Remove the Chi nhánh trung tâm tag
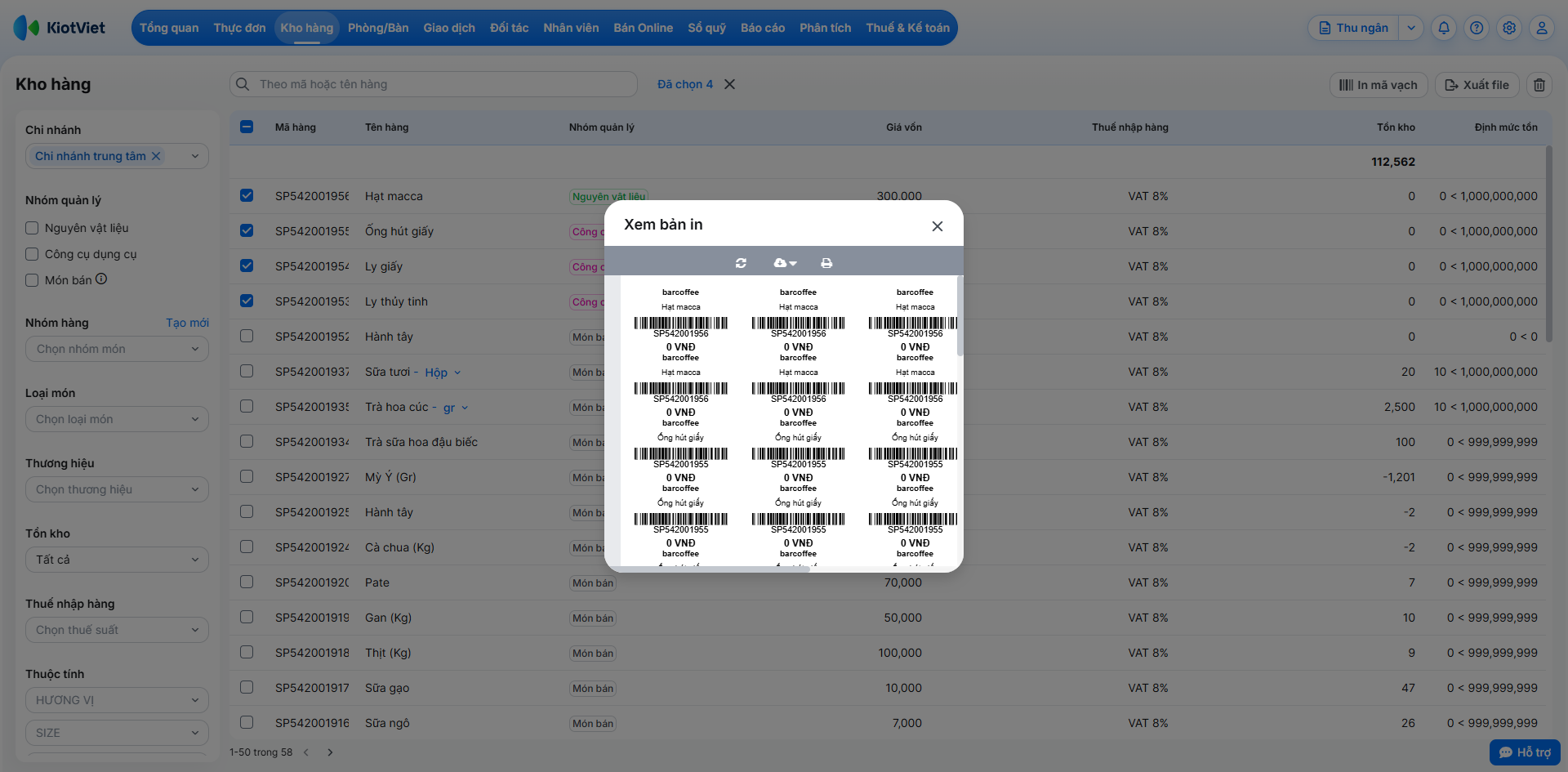Image resolution: width=1568 pixels, height=772 pixels. tap(156, 156)
